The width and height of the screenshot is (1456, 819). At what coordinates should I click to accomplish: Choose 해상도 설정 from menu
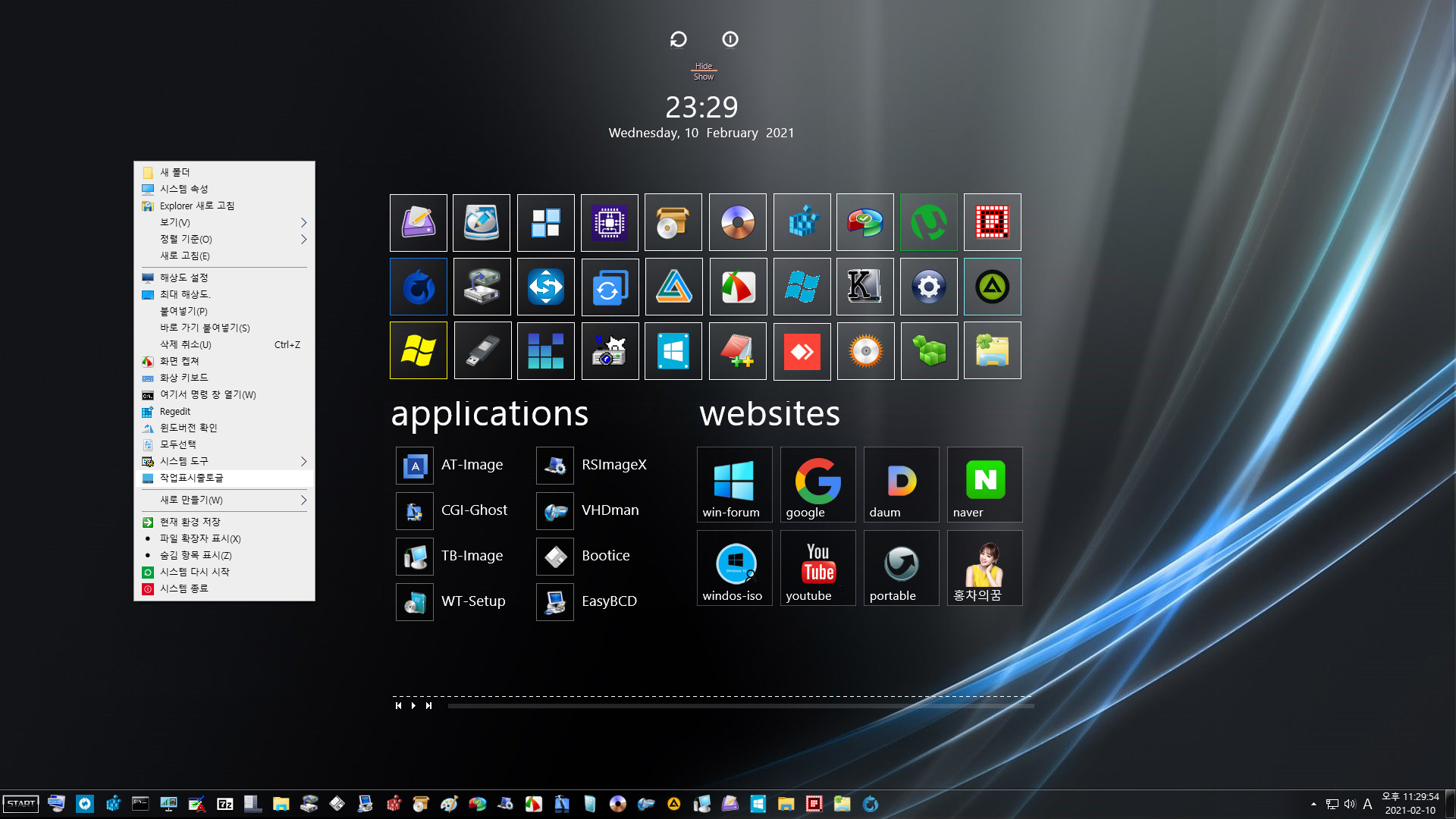click(224, 278)
